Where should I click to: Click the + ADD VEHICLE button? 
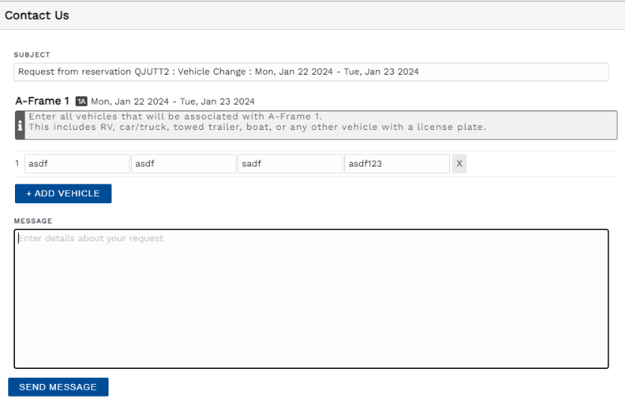click(63, 194)
